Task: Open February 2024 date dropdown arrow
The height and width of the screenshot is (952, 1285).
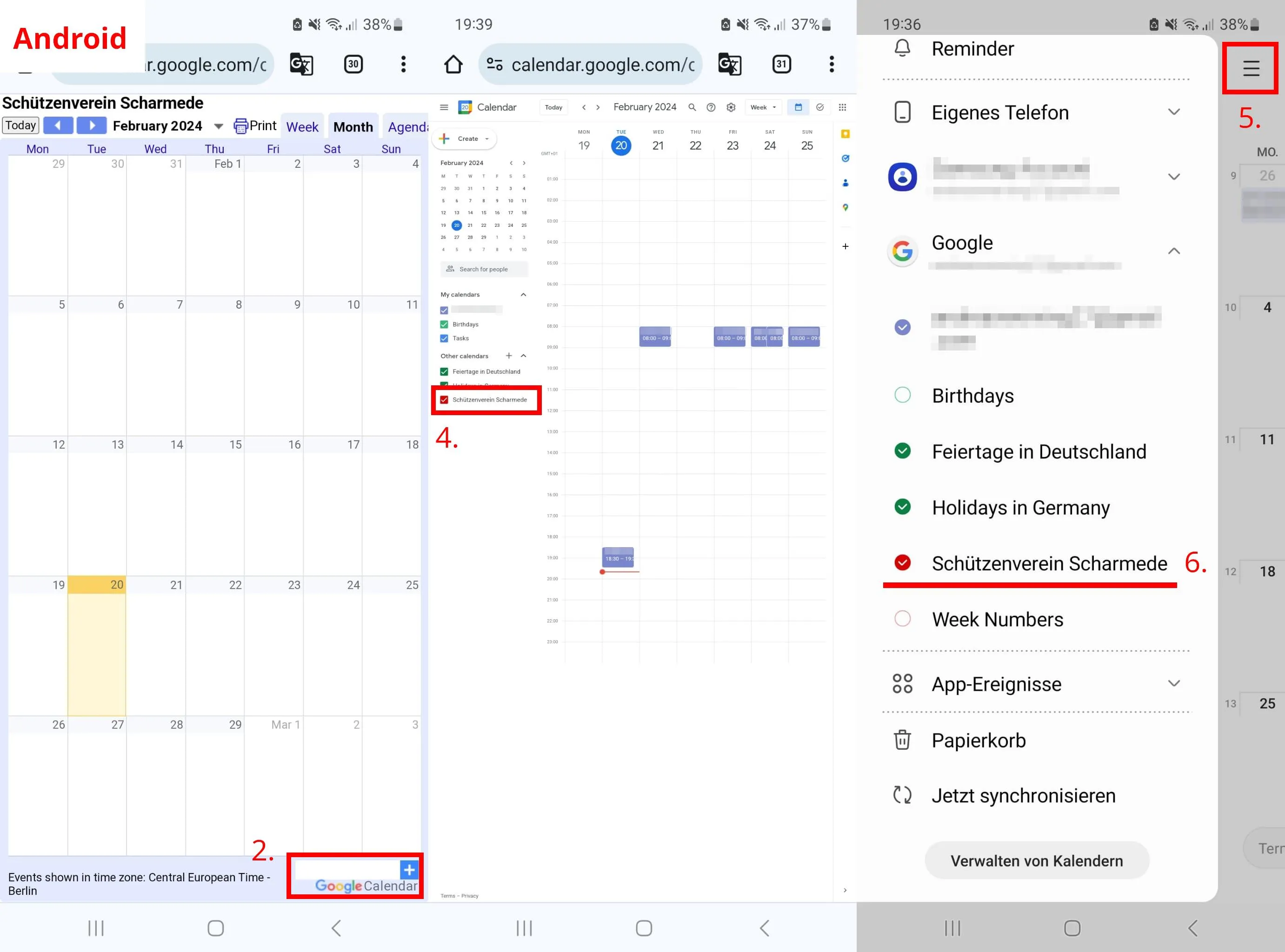Action: click(219, 126)
